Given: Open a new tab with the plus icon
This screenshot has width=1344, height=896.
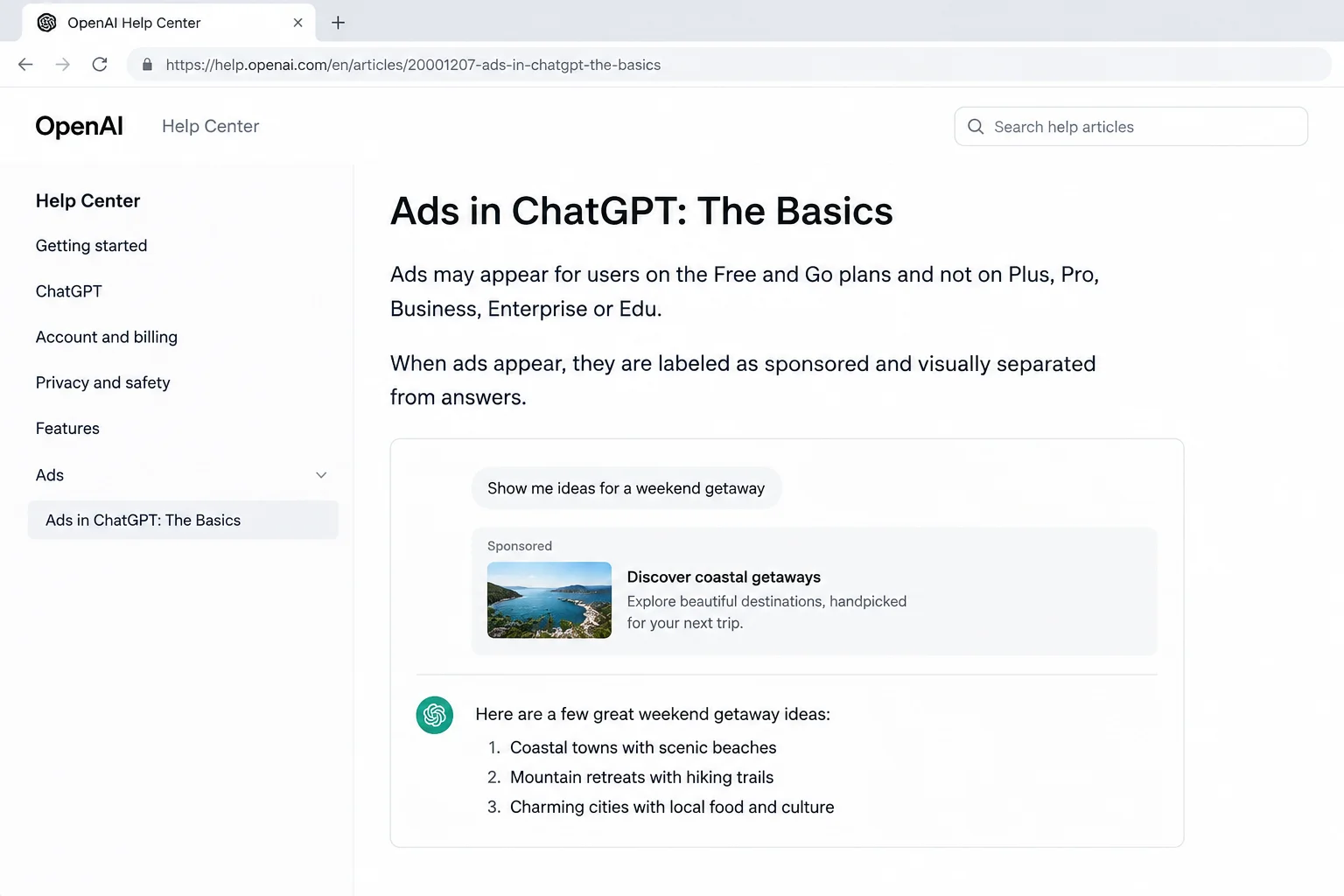Looking at the screenshot, I should pos(339,23).
